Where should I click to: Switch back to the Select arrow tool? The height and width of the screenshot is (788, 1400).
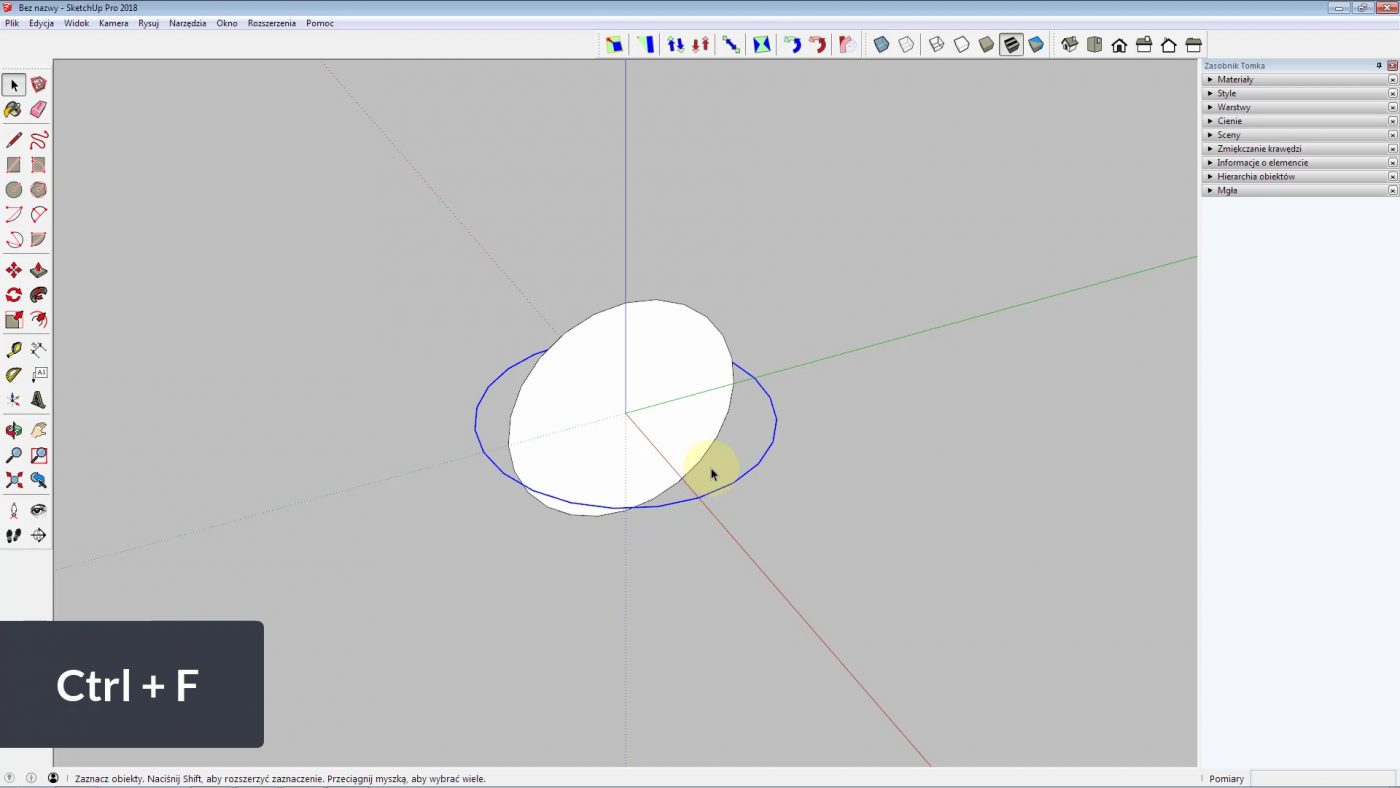(13, 85)
